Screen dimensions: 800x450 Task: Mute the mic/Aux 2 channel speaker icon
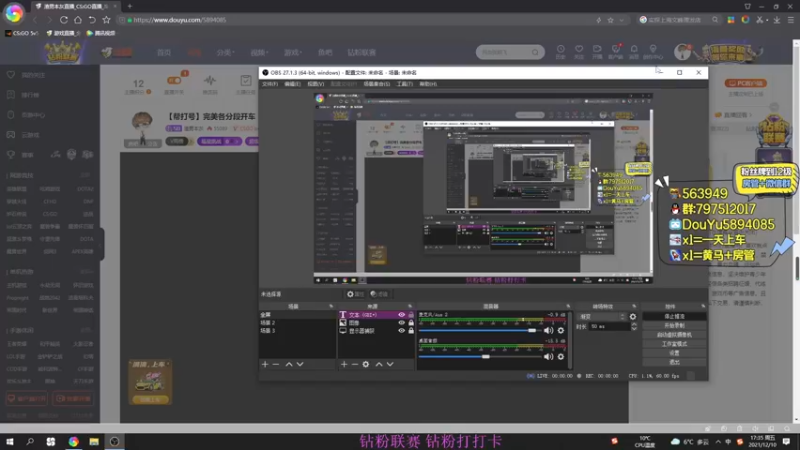pos(548,331)
